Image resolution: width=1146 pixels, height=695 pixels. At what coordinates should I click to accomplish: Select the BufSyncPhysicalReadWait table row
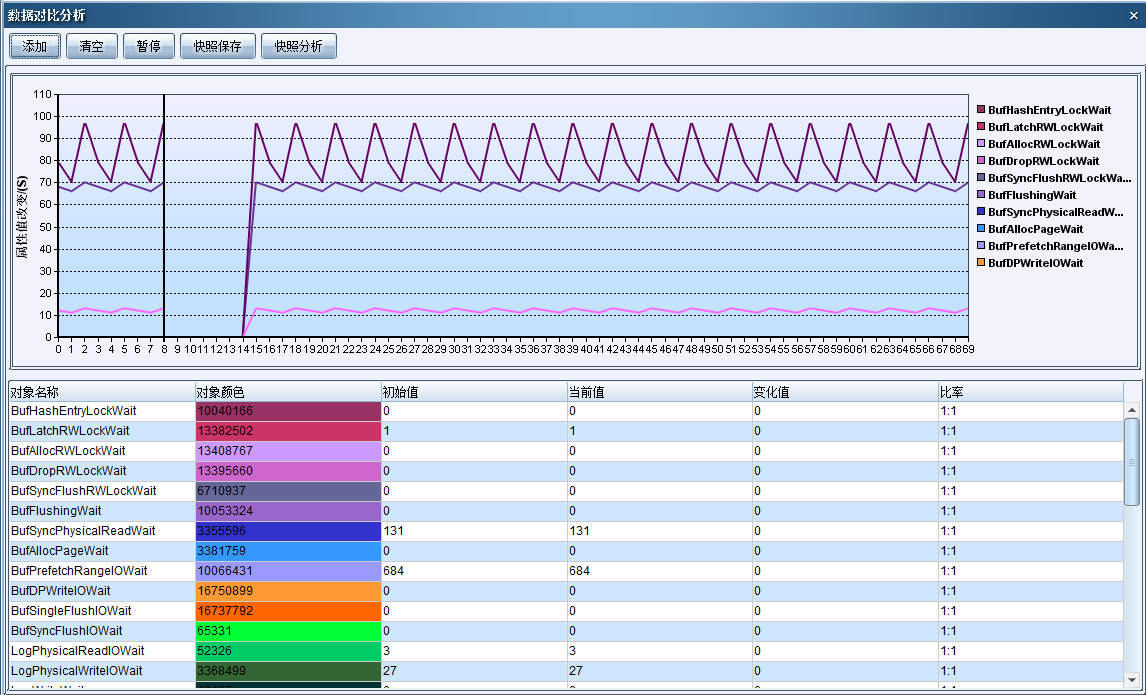tap(83, 531)
